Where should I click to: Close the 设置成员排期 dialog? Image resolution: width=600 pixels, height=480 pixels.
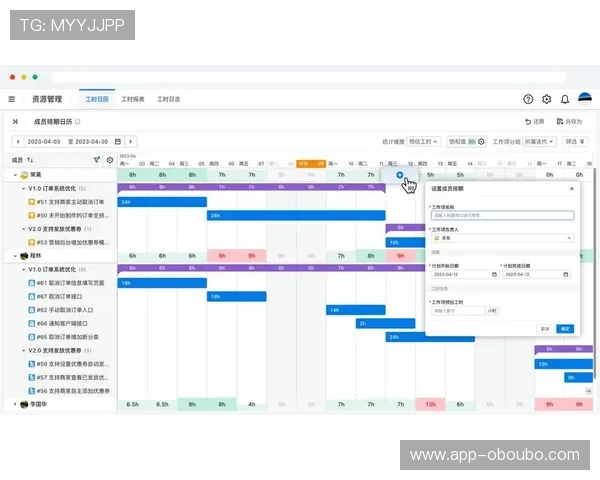coord(572,189)
